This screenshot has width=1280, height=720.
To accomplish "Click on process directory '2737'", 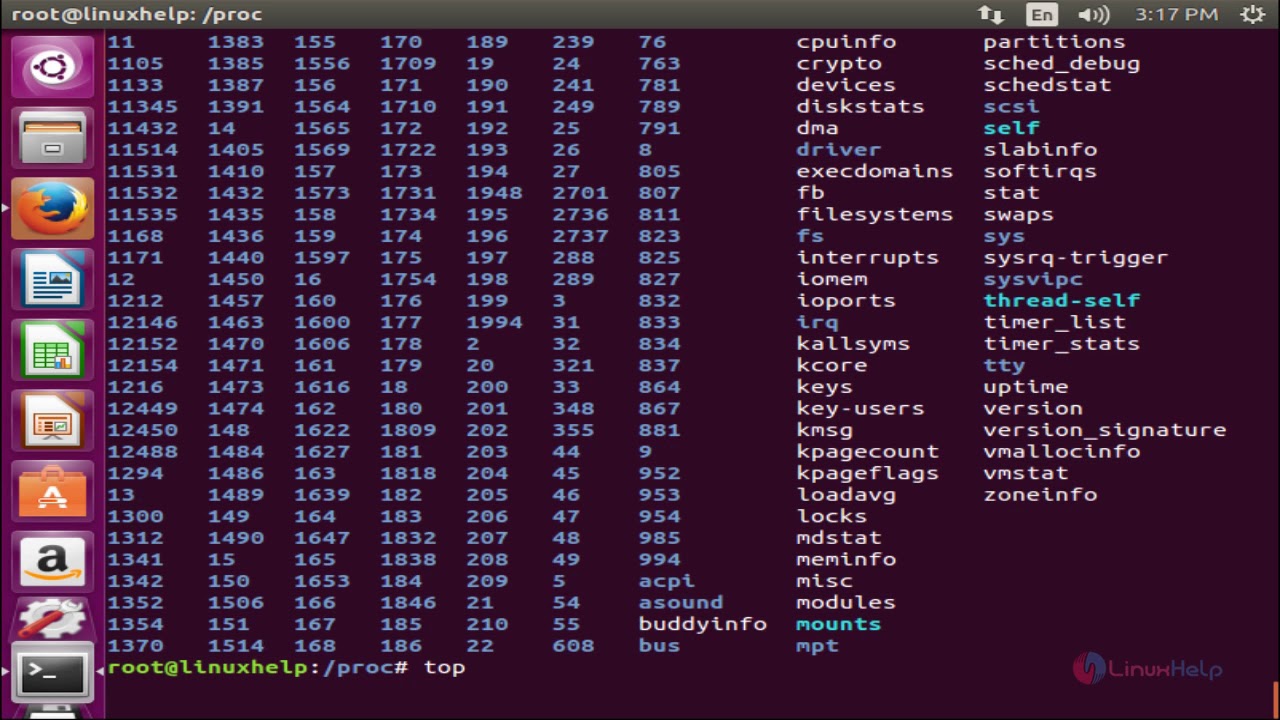I will (580, 236).
